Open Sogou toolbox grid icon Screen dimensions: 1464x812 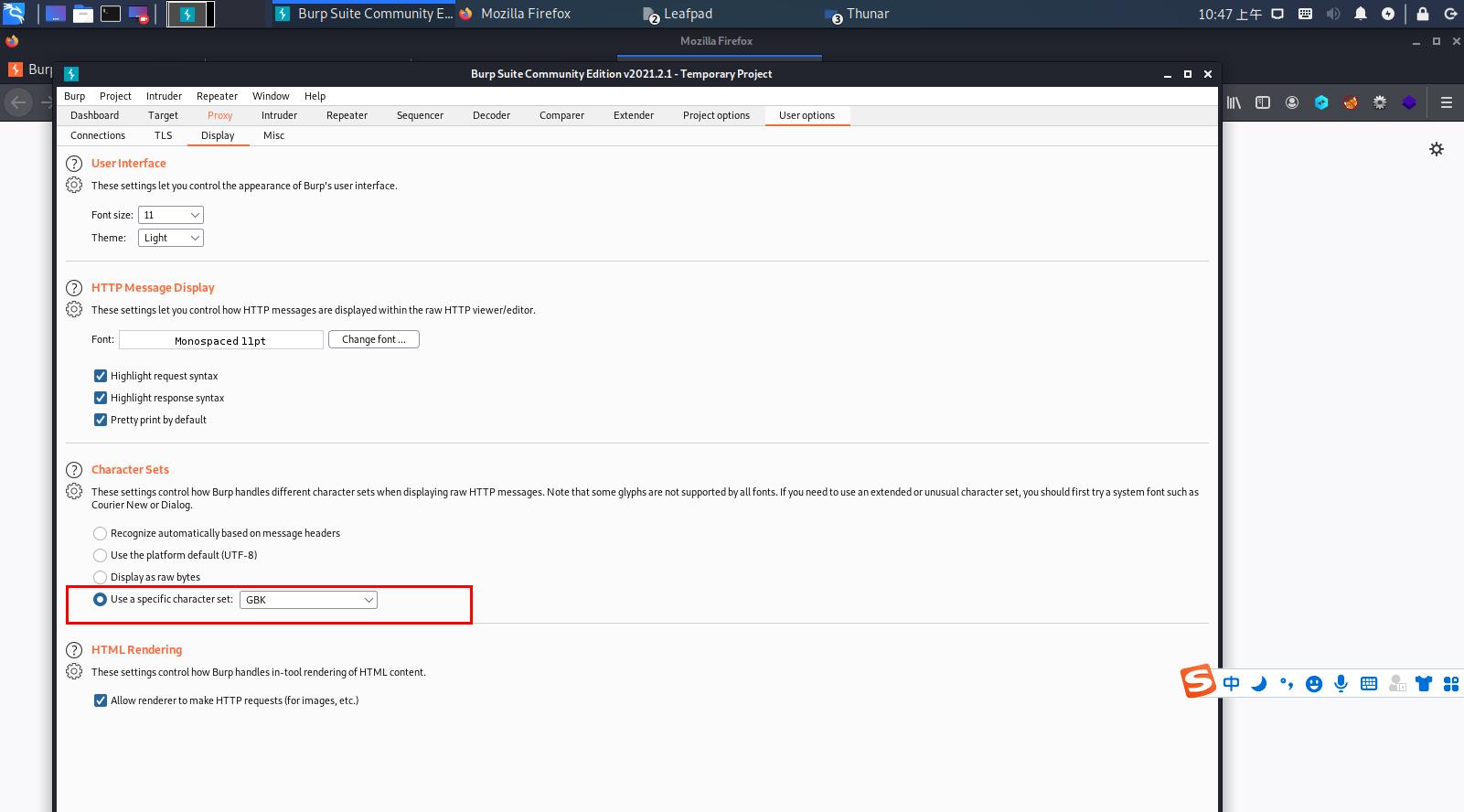point(1451,683)
